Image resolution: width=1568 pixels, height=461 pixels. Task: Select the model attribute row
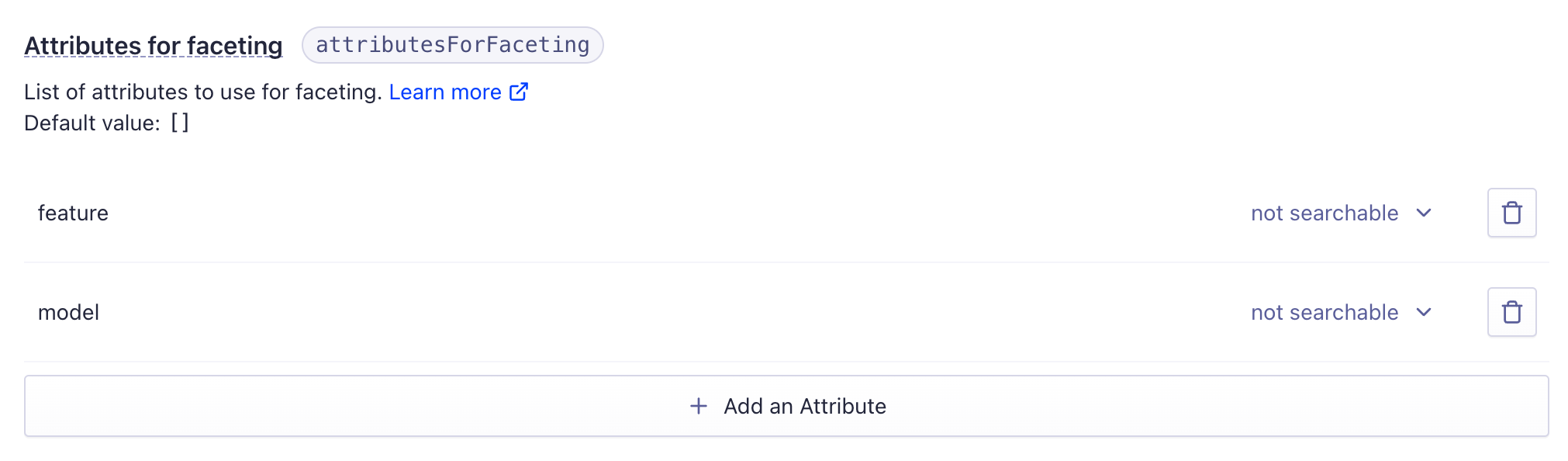[69, 311]
